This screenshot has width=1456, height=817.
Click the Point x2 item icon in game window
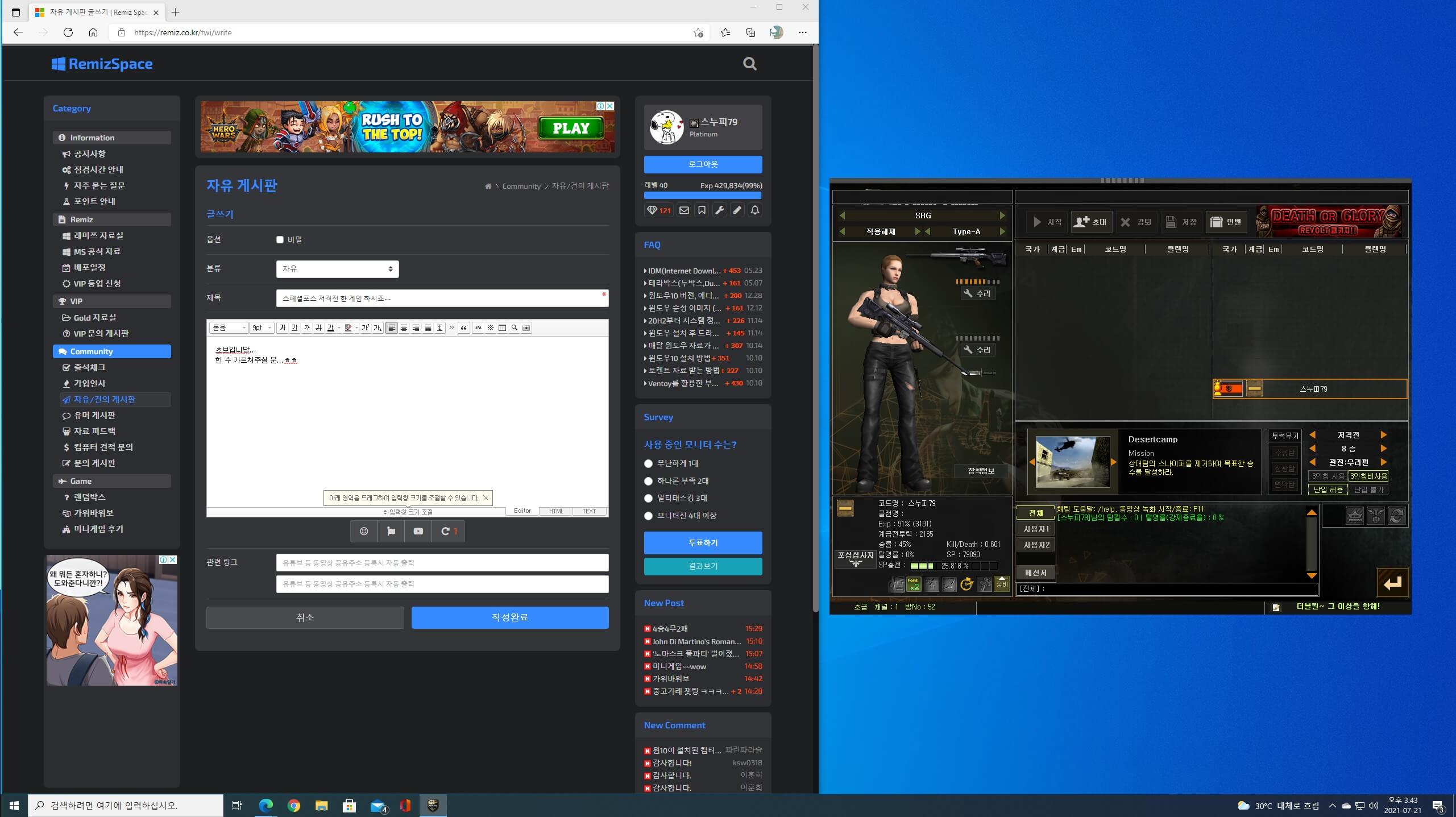coord(914,584)
